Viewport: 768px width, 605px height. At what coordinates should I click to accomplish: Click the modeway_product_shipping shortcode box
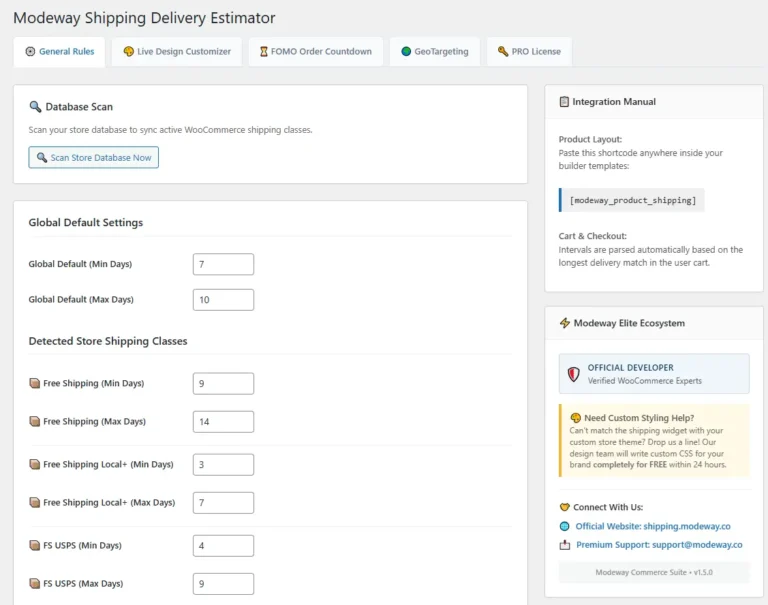pyautogui.click(x=632, y=200)
